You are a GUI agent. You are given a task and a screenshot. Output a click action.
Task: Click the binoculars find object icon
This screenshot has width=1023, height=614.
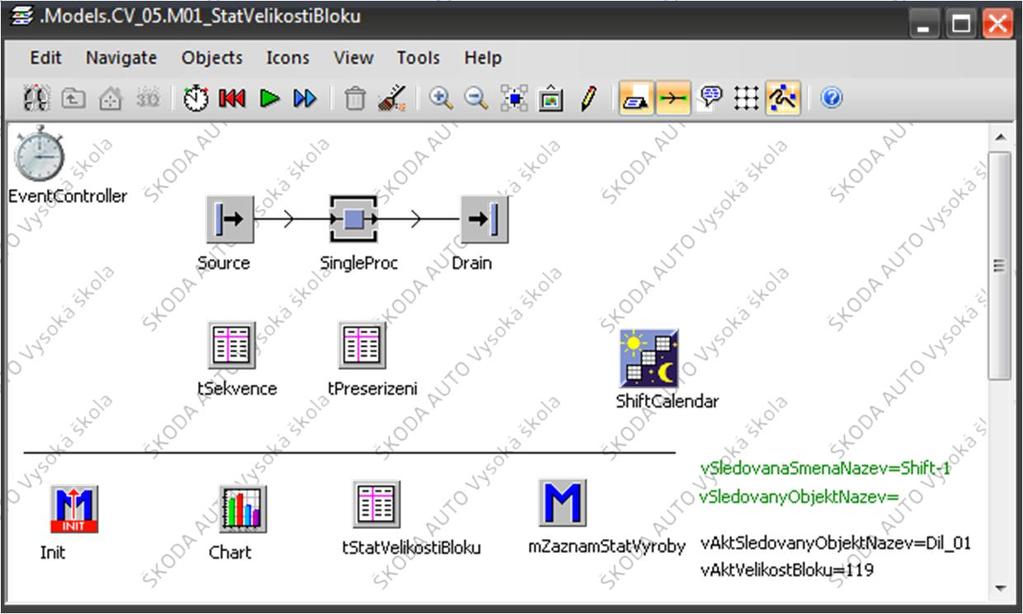(37, 99)
